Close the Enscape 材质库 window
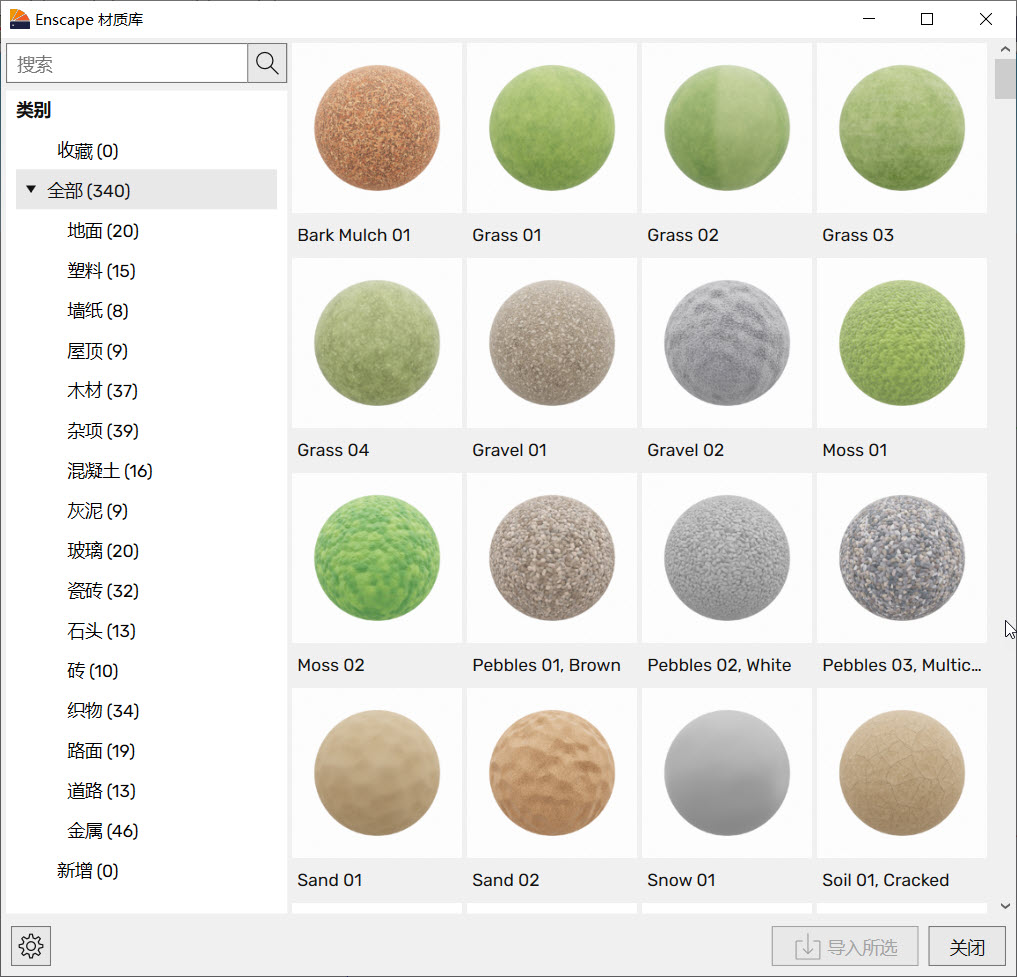The image size is (1017, 977). point(985,19)
